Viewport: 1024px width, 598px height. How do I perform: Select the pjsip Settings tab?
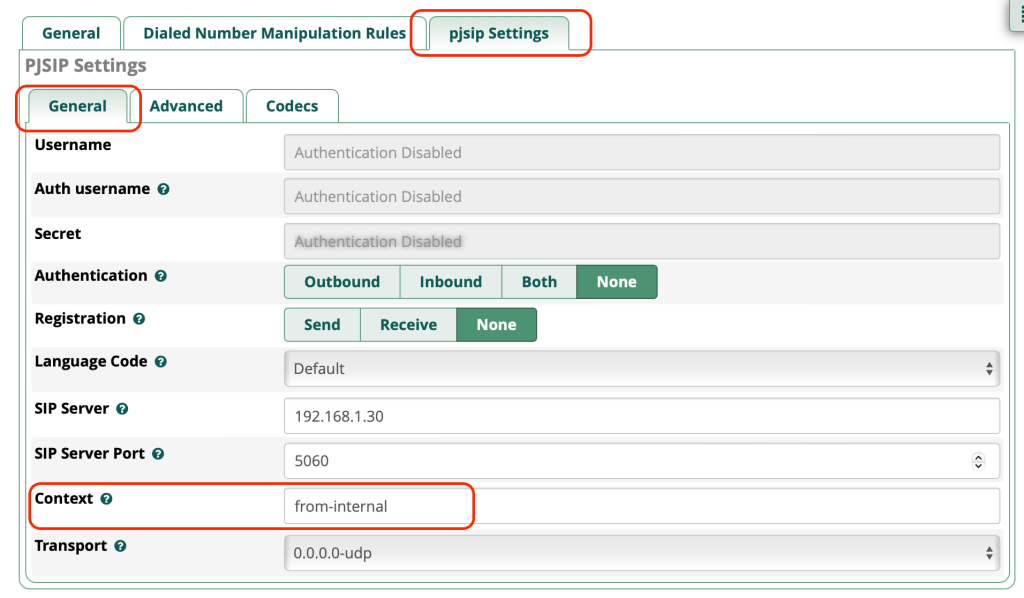point(499,33)
